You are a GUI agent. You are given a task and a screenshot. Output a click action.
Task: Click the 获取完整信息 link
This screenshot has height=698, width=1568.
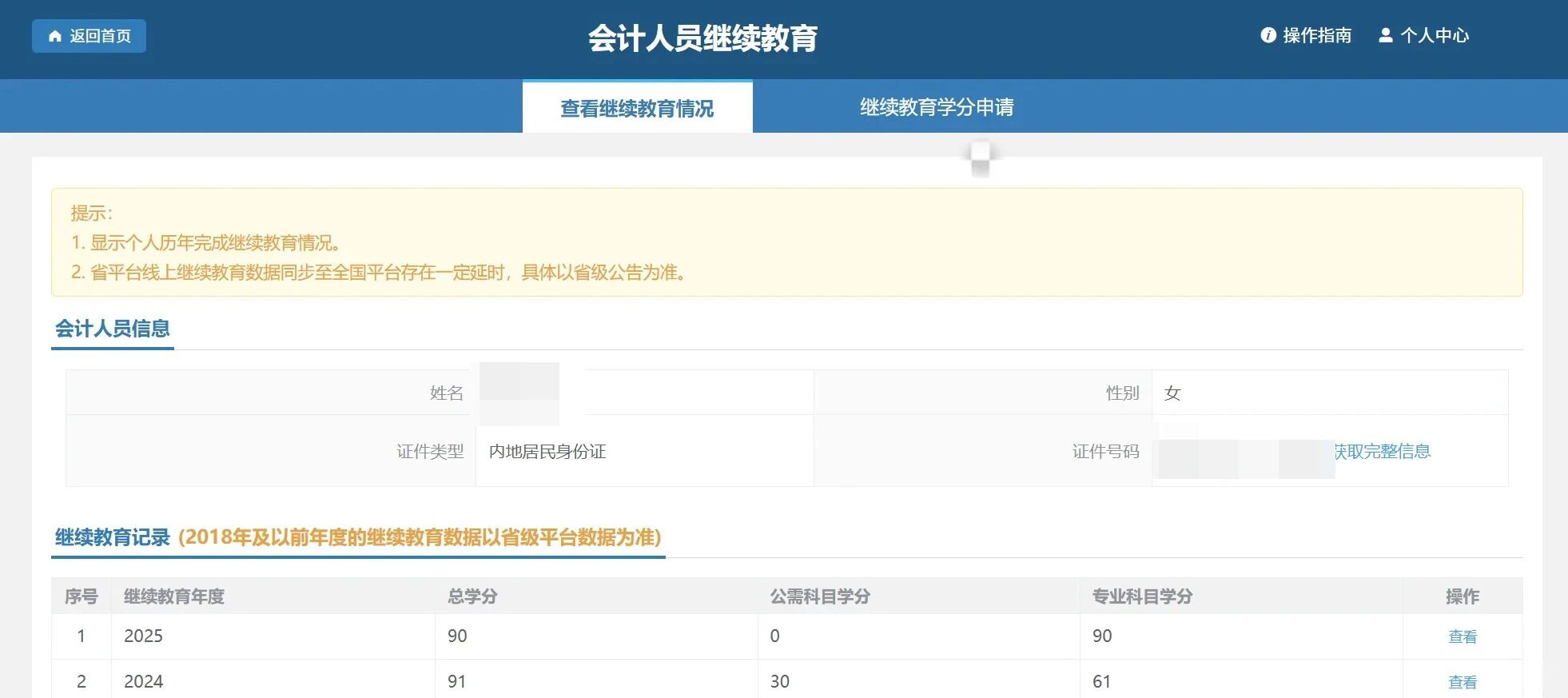(1383, 451)
